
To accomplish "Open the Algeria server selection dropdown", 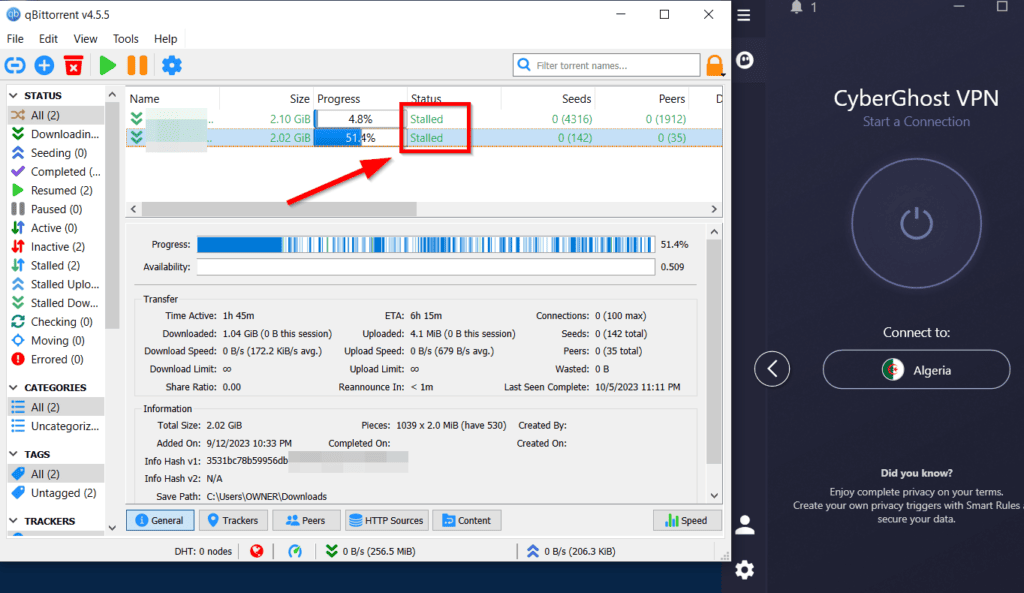I will [x=915, y=369].
